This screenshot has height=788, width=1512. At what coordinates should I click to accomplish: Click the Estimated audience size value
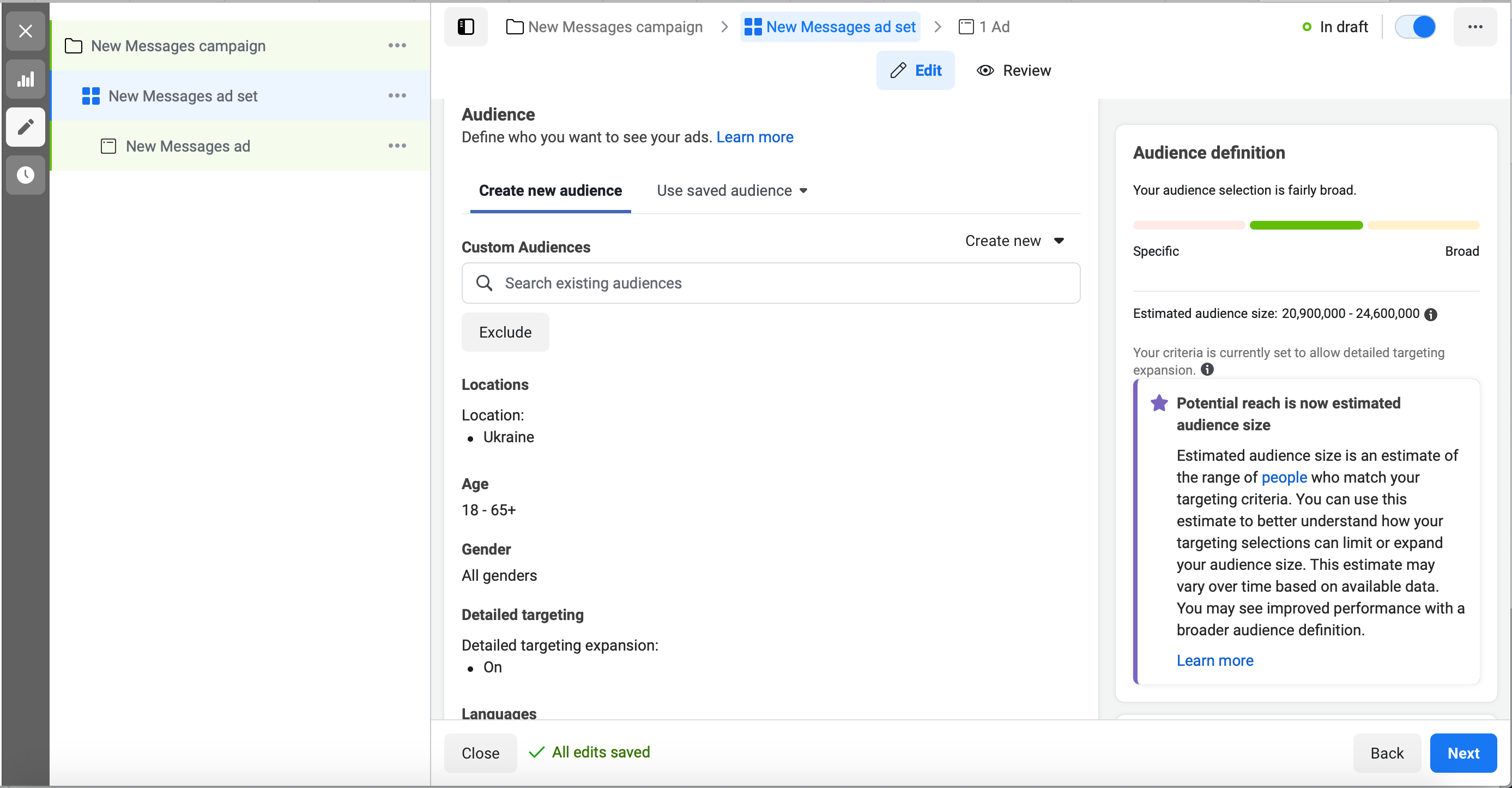pos(1350,314)
